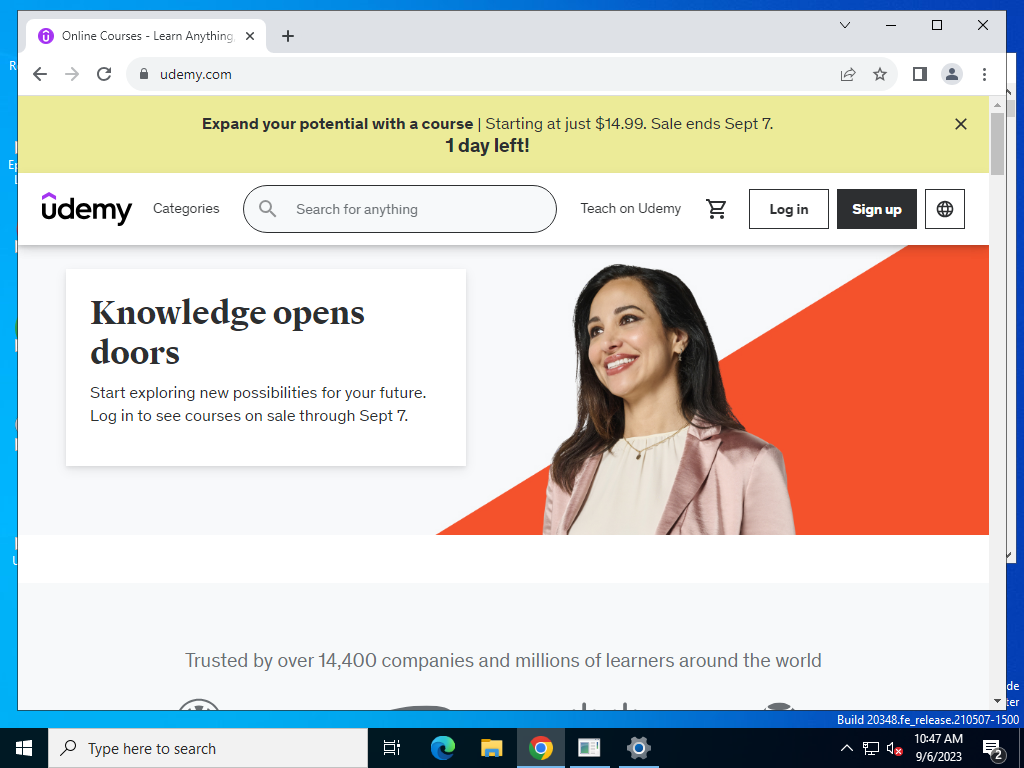Click the Chrome taskbar icon
The width and height of the screenshot is (1024, 768).
pos(541,748)
